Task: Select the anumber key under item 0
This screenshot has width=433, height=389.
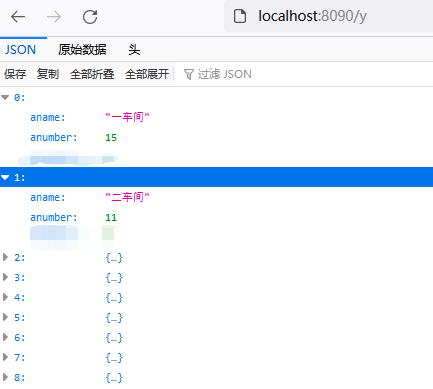Action: [54, 137]
